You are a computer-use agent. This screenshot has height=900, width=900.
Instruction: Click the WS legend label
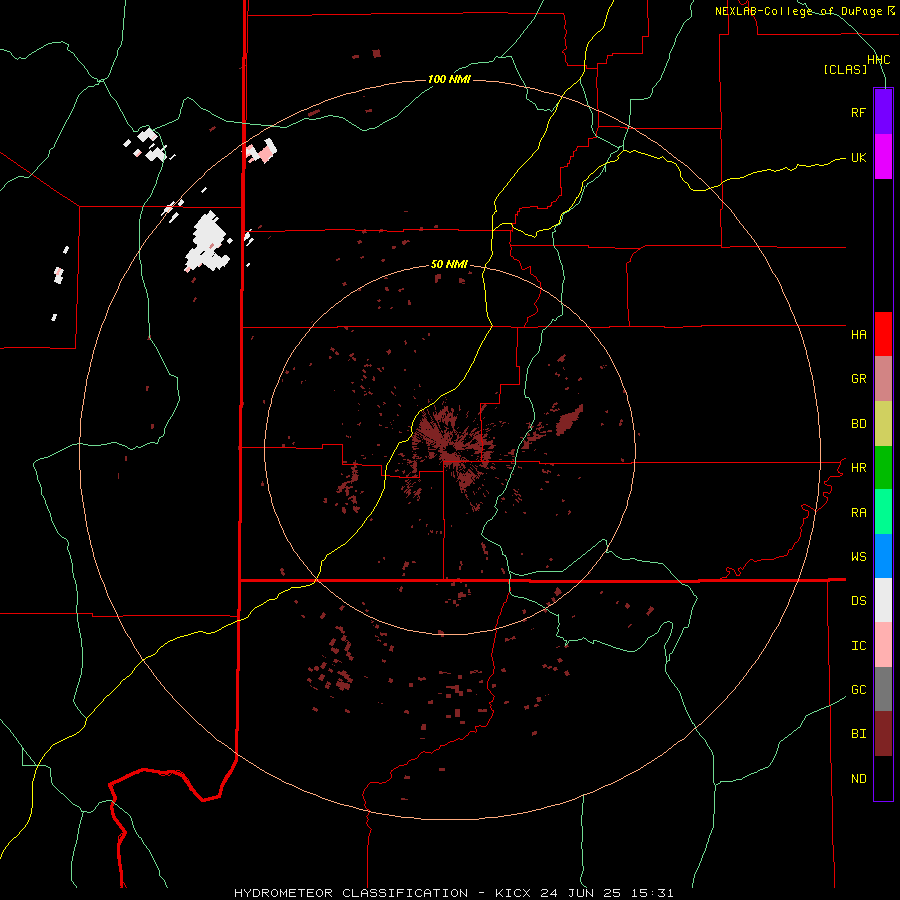858,556
